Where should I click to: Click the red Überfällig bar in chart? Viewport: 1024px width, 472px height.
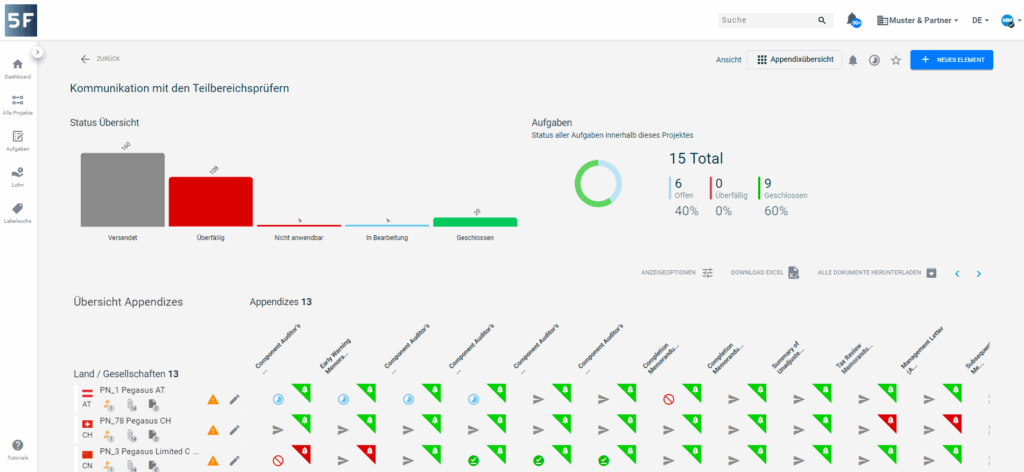click(x=210, y=202)
